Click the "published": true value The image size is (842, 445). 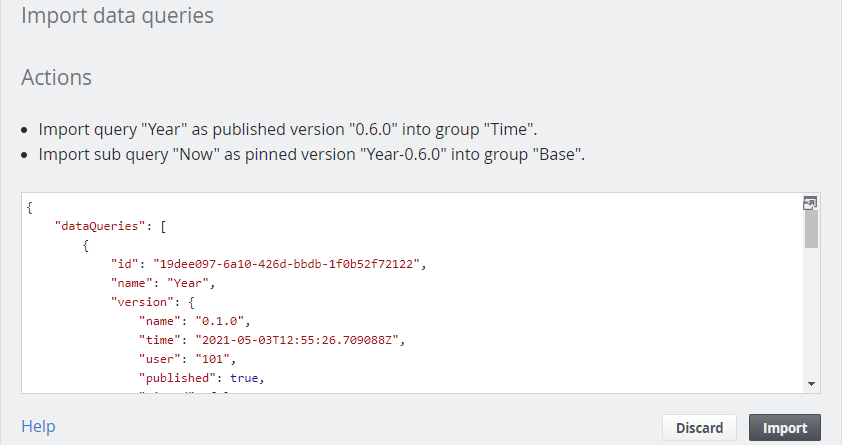coord(244,378)
